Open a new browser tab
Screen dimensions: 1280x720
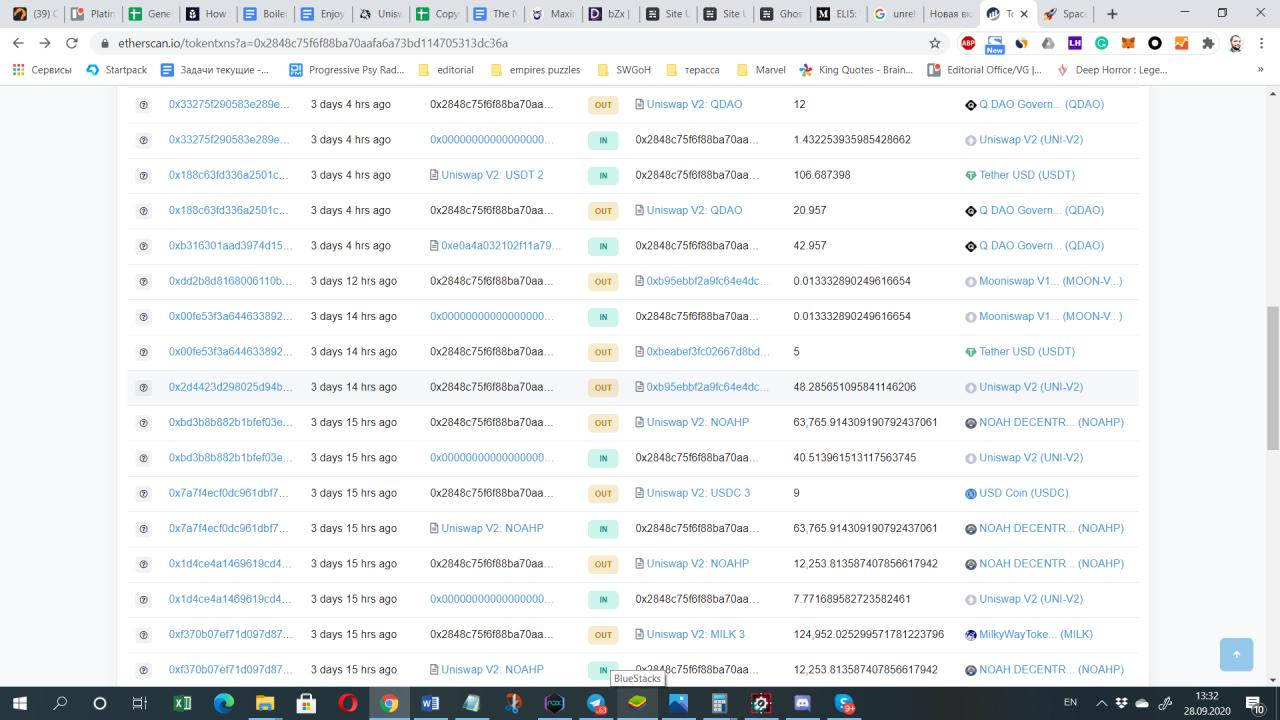[1112, 14]
